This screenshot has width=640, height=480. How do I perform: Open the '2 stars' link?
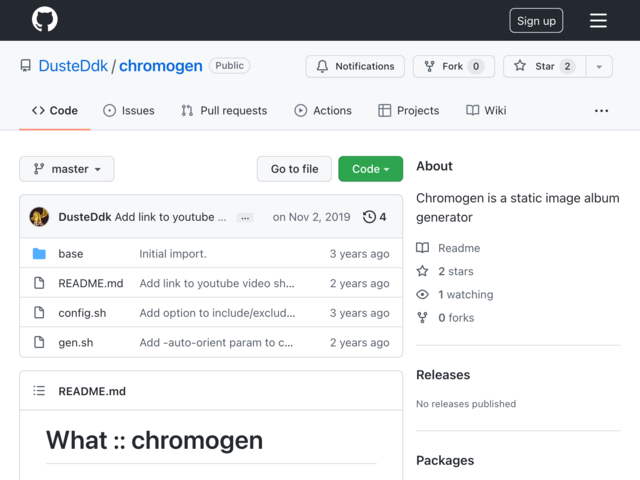coord(456,271)
